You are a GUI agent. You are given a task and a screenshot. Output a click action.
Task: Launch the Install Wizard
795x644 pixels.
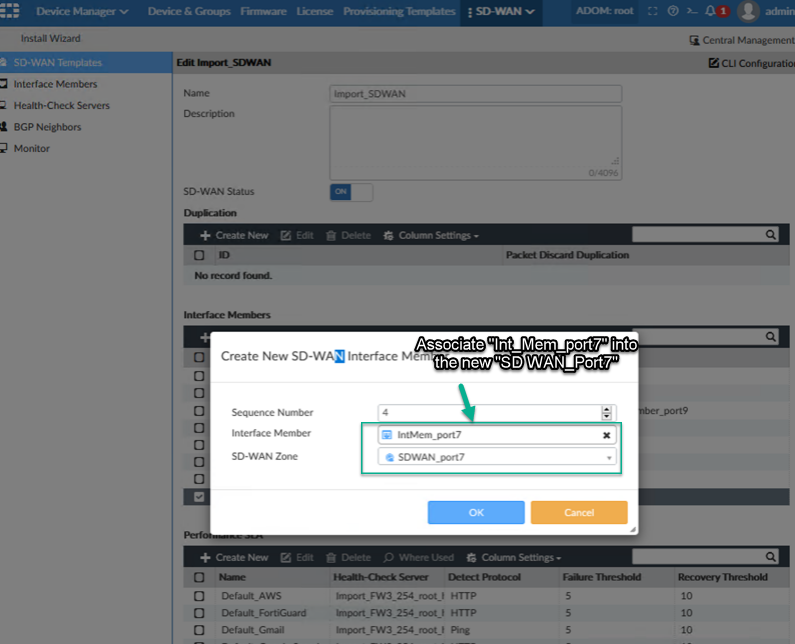(x=50, y=39)
